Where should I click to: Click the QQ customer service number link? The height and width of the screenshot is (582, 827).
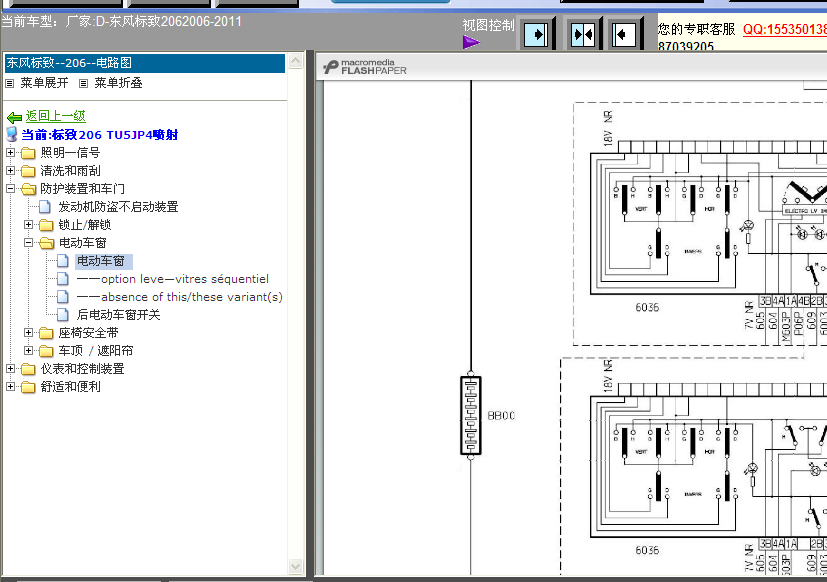tap(785, 30)
